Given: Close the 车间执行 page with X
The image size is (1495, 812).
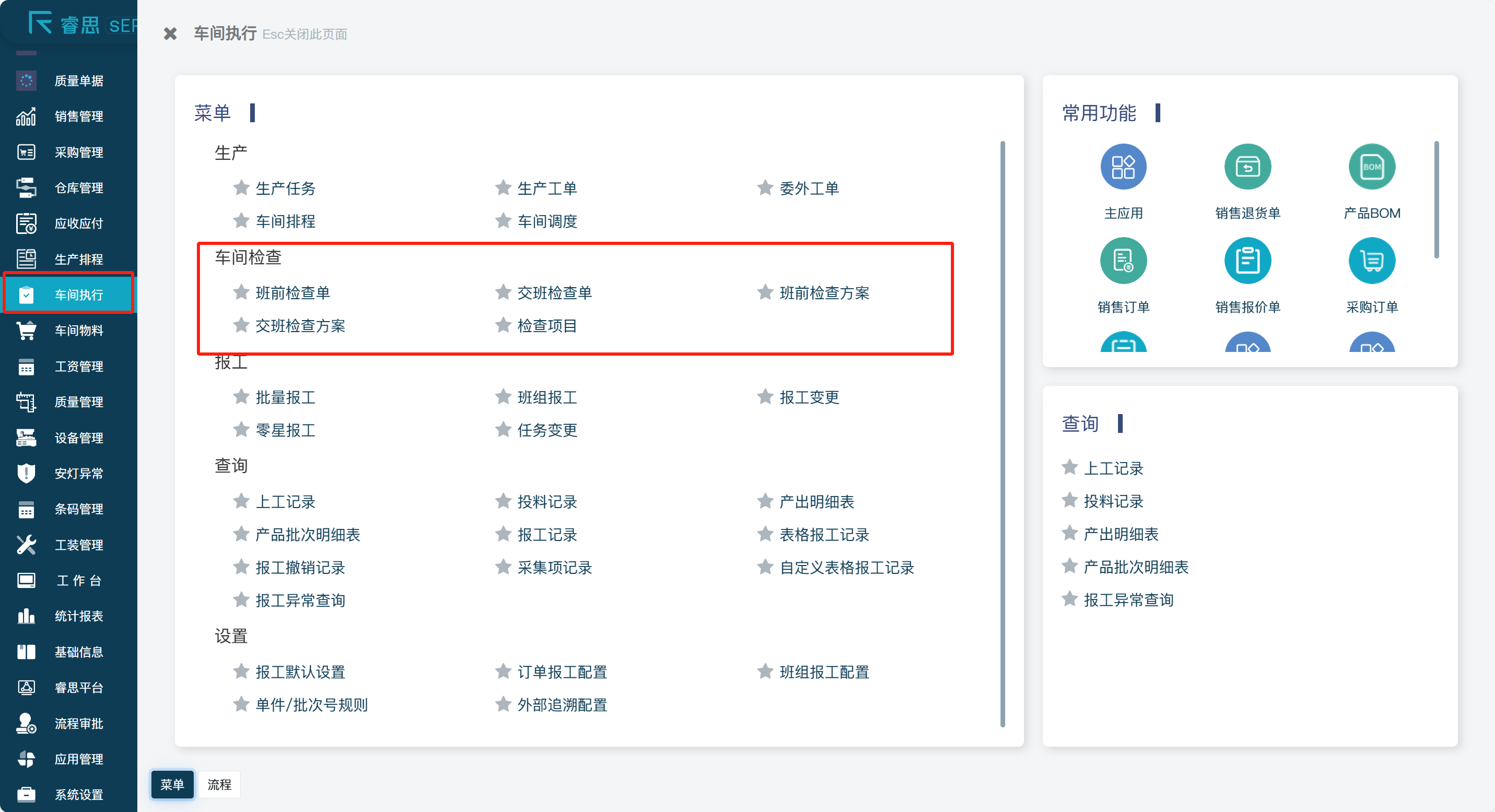Looking at the screenshot, I should pos(170,34).
